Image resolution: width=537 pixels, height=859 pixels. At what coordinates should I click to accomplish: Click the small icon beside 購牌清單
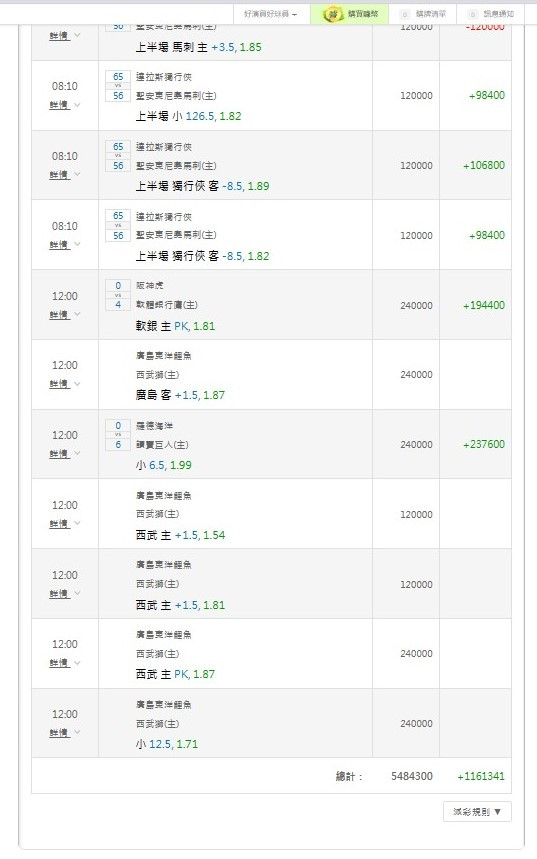pyautogui.click(x=405, y=14)
